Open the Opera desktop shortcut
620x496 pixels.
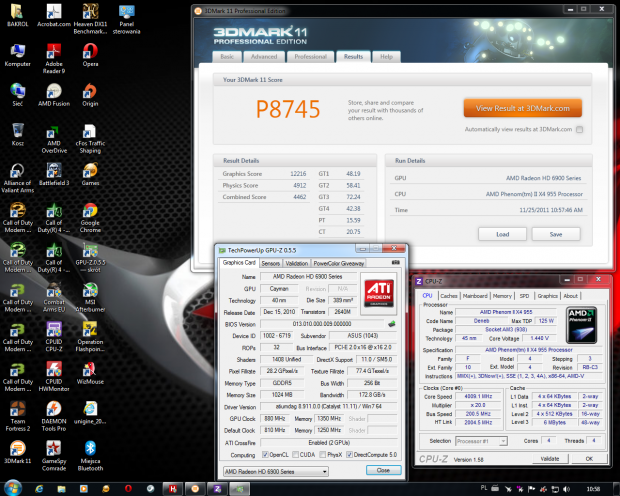pyautogui.click(x=90, y=53)
